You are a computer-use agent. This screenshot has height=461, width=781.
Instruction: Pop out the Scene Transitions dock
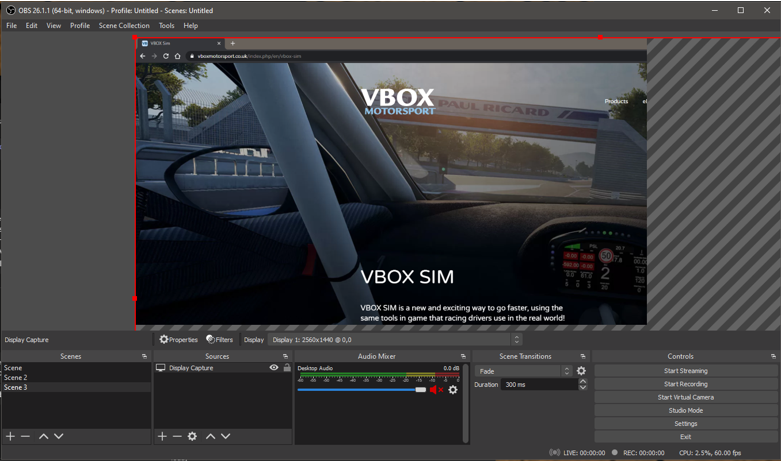(583, 356)
